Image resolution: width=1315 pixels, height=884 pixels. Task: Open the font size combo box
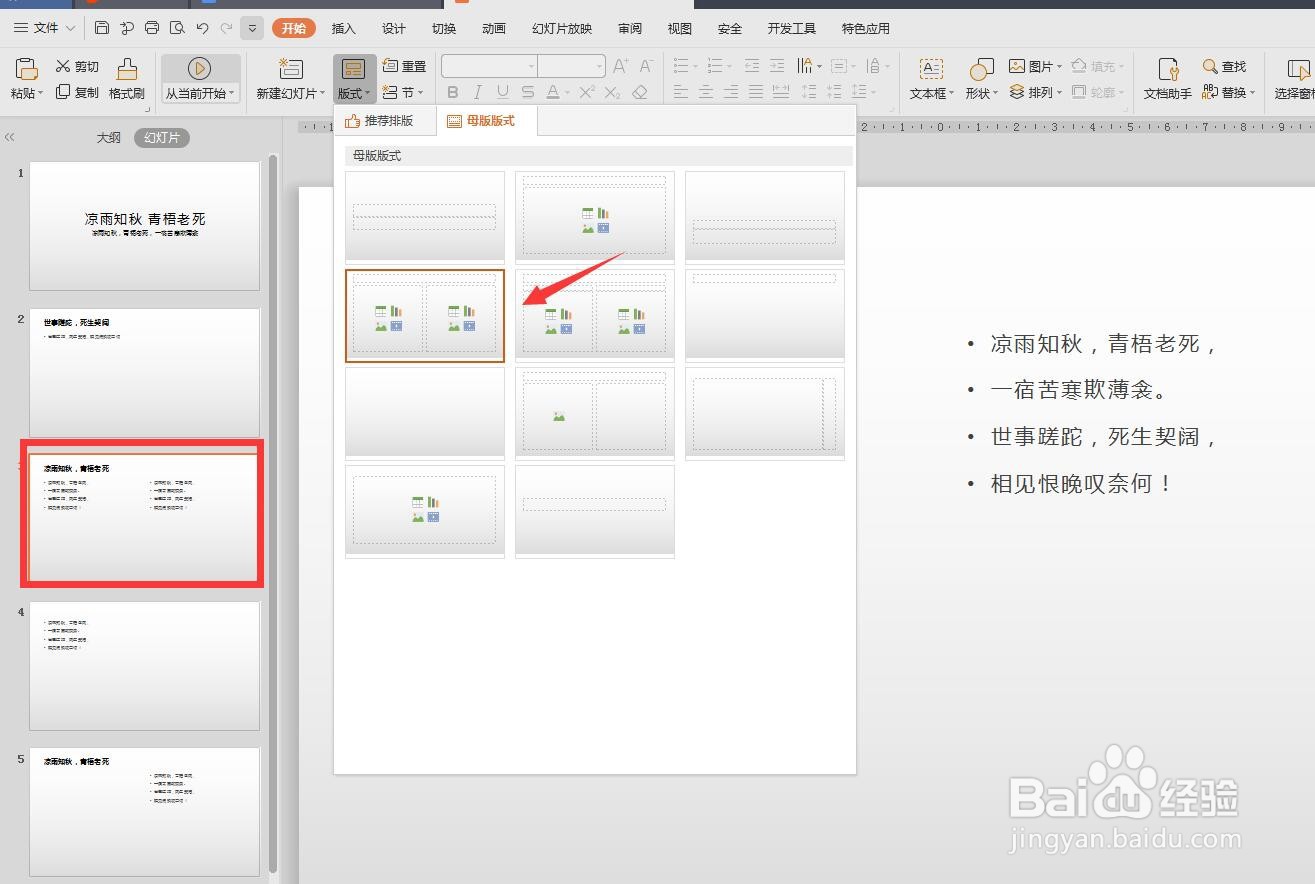pyautogui.click(x=572, y=66)
